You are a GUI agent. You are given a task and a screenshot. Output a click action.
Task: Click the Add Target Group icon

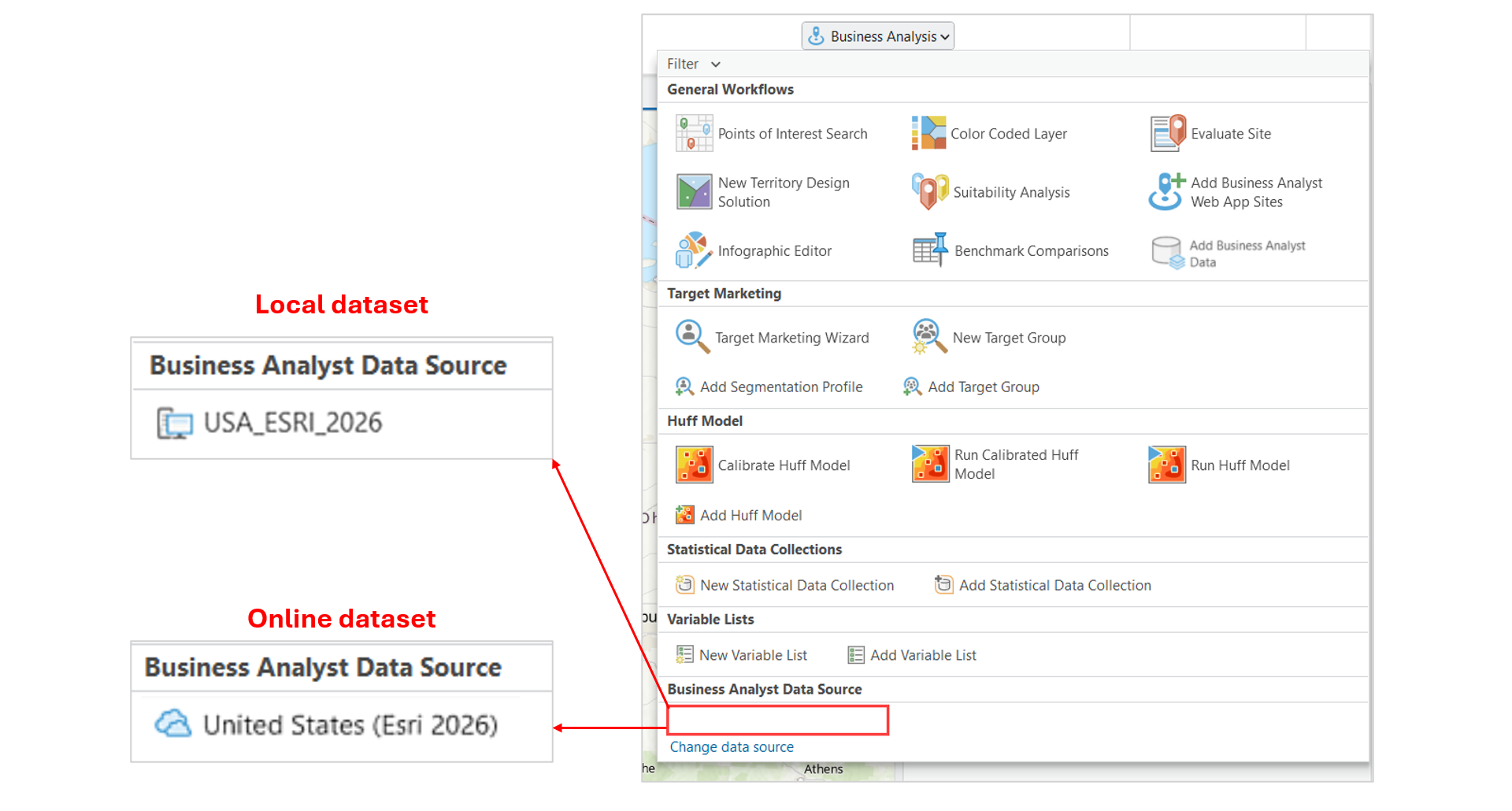(x=912, y=387)
